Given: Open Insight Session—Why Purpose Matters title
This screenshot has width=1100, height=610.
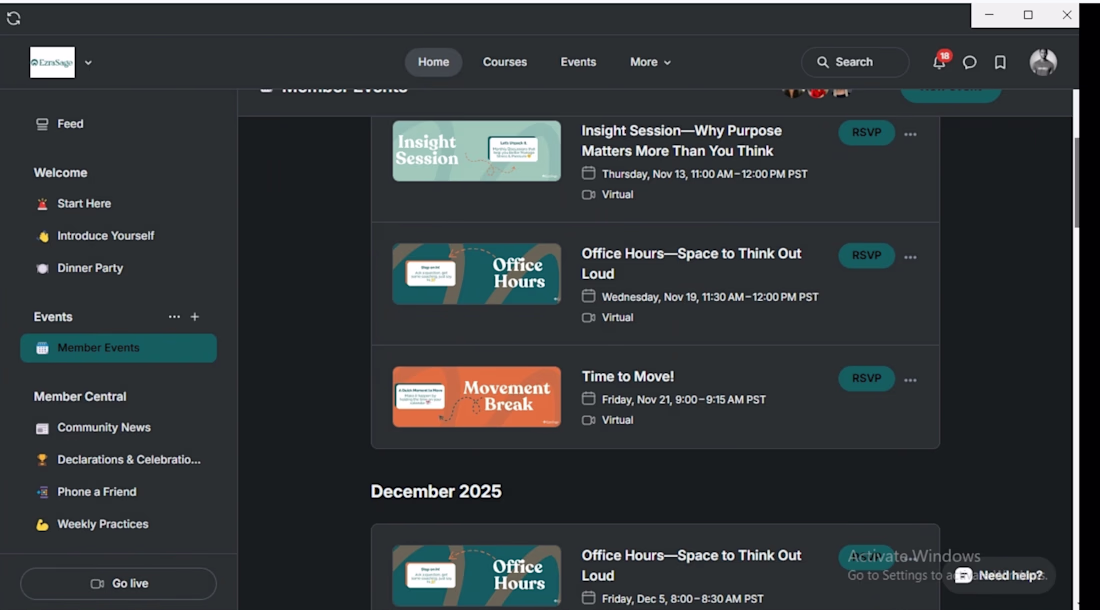Looking at the screenshot, I should coord(681,141).
